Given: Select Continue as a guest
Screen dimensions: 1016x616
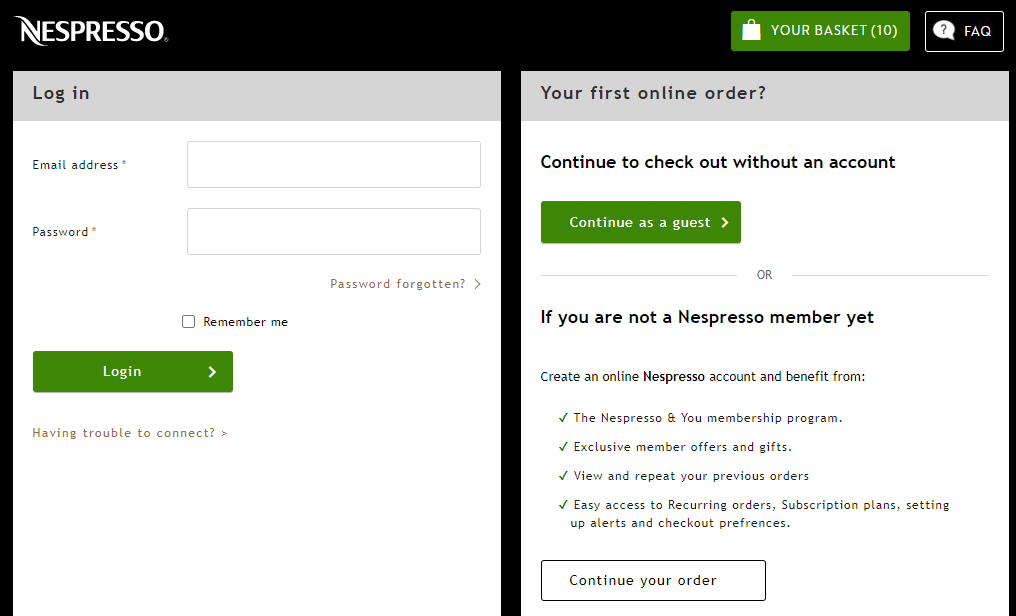Looking at the screenshot, I should 641,222.
